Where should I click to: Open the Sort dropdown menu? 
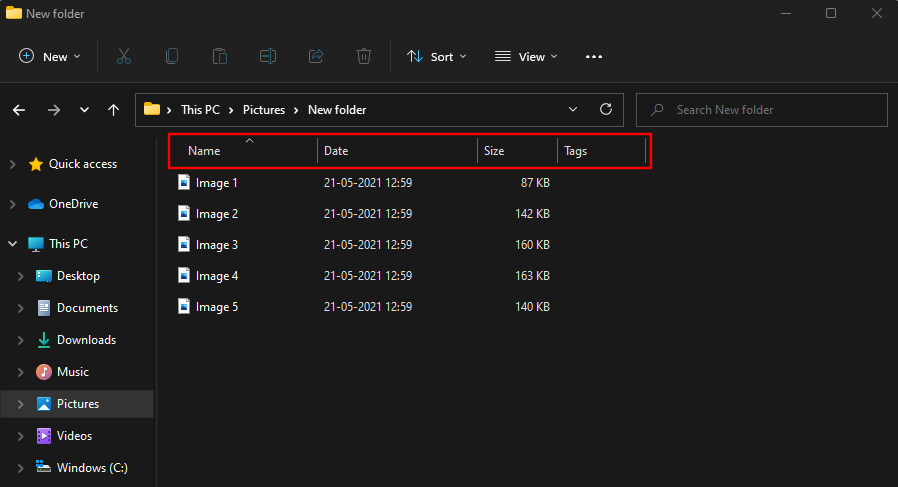437,57
